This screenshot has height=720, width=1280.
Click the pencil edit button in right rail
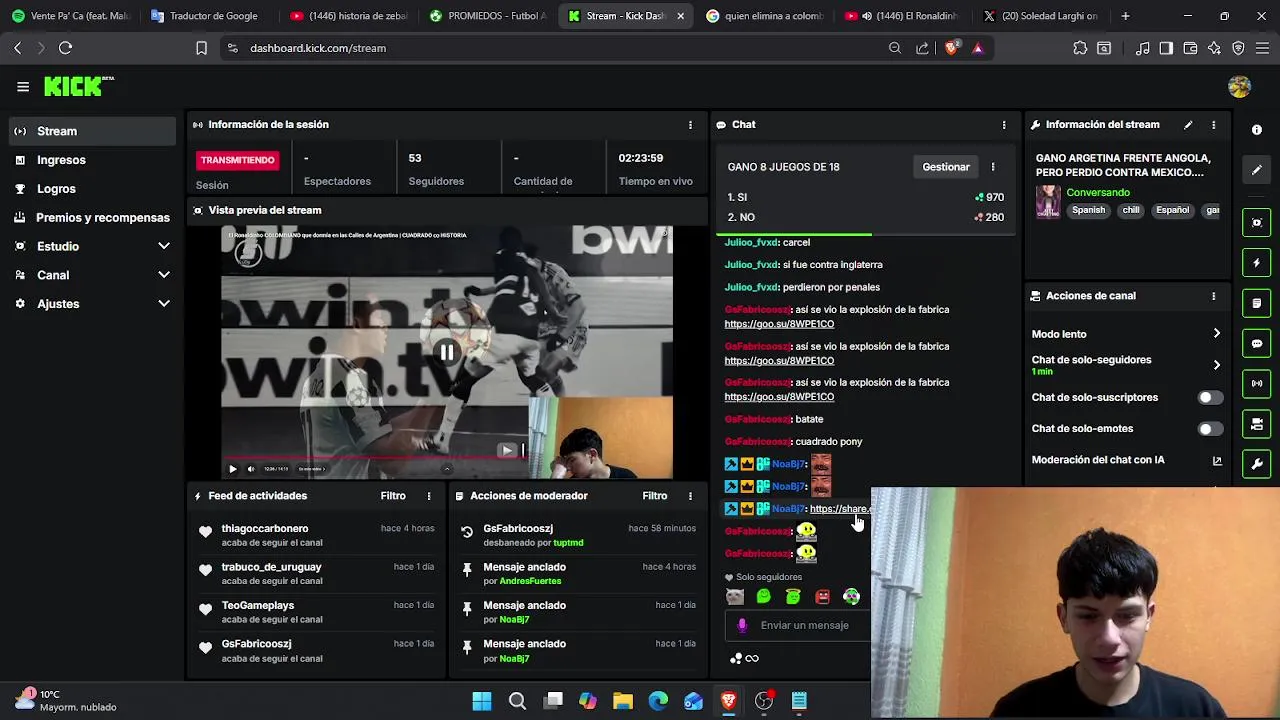(x=1257, y=170)
